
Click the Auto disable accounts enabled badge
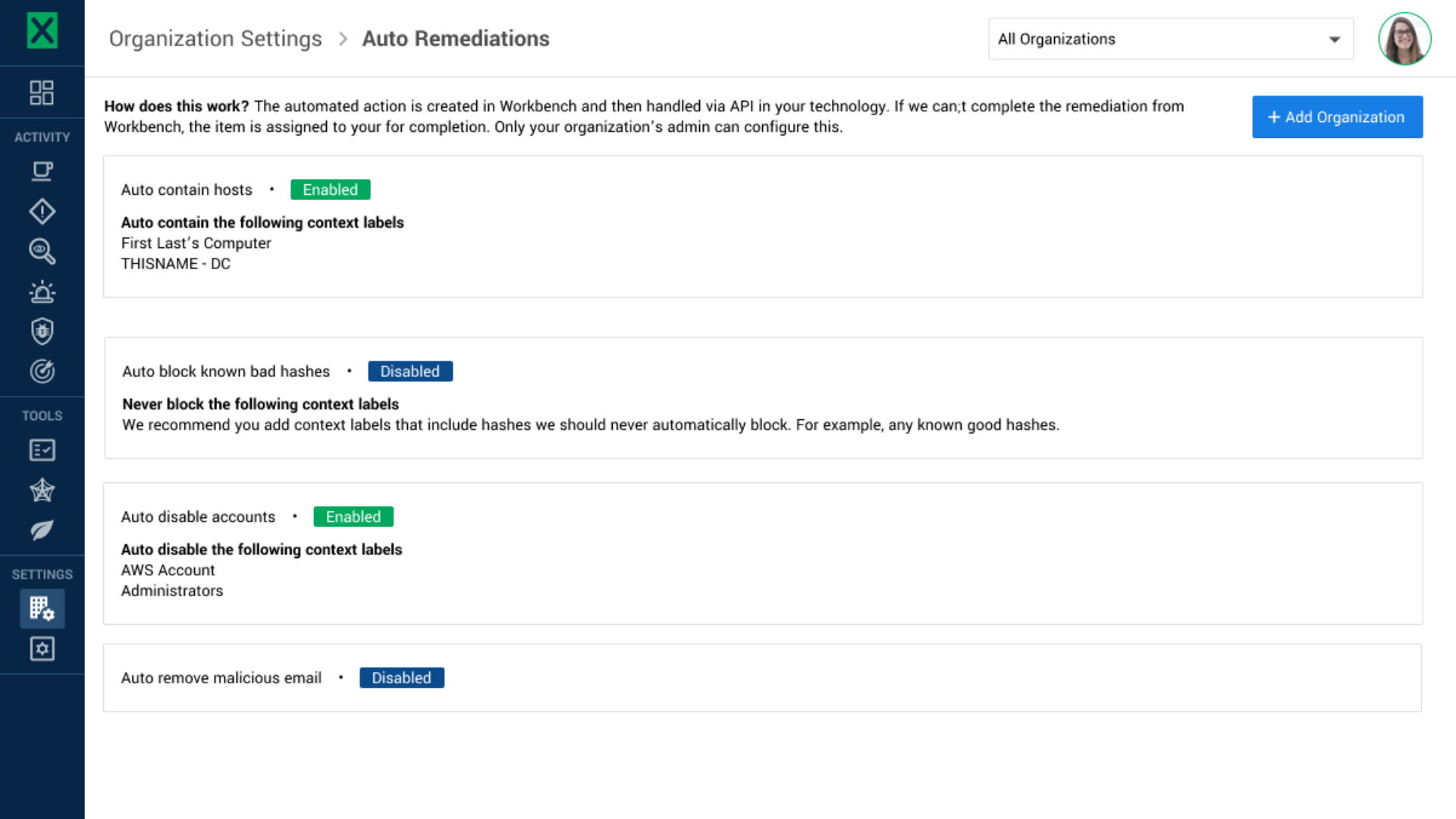352,516
